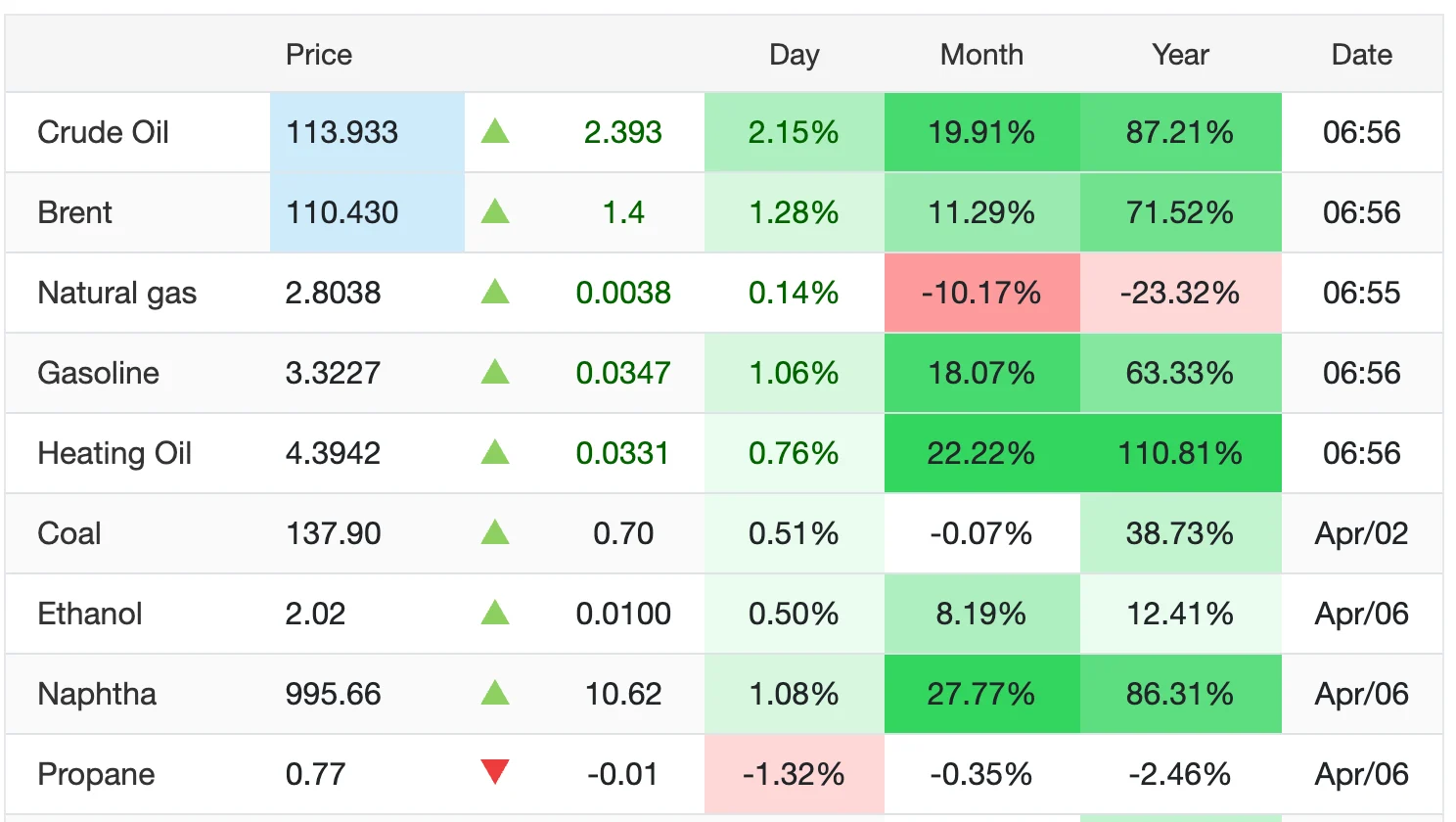Click the Date column header
The width and height of the screenshot is (1456, 822).
point(1361,55)
